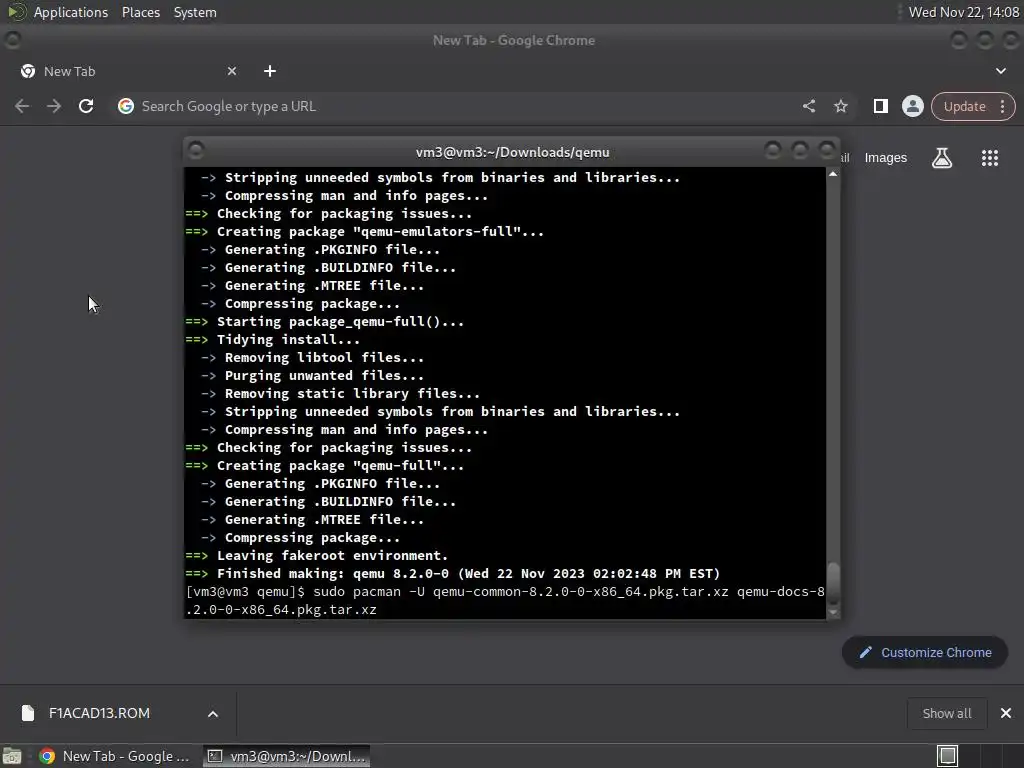Click the terminal scrollbar thumb
The height and width of the screenshot is (768, 1024).
coord(833,583)
